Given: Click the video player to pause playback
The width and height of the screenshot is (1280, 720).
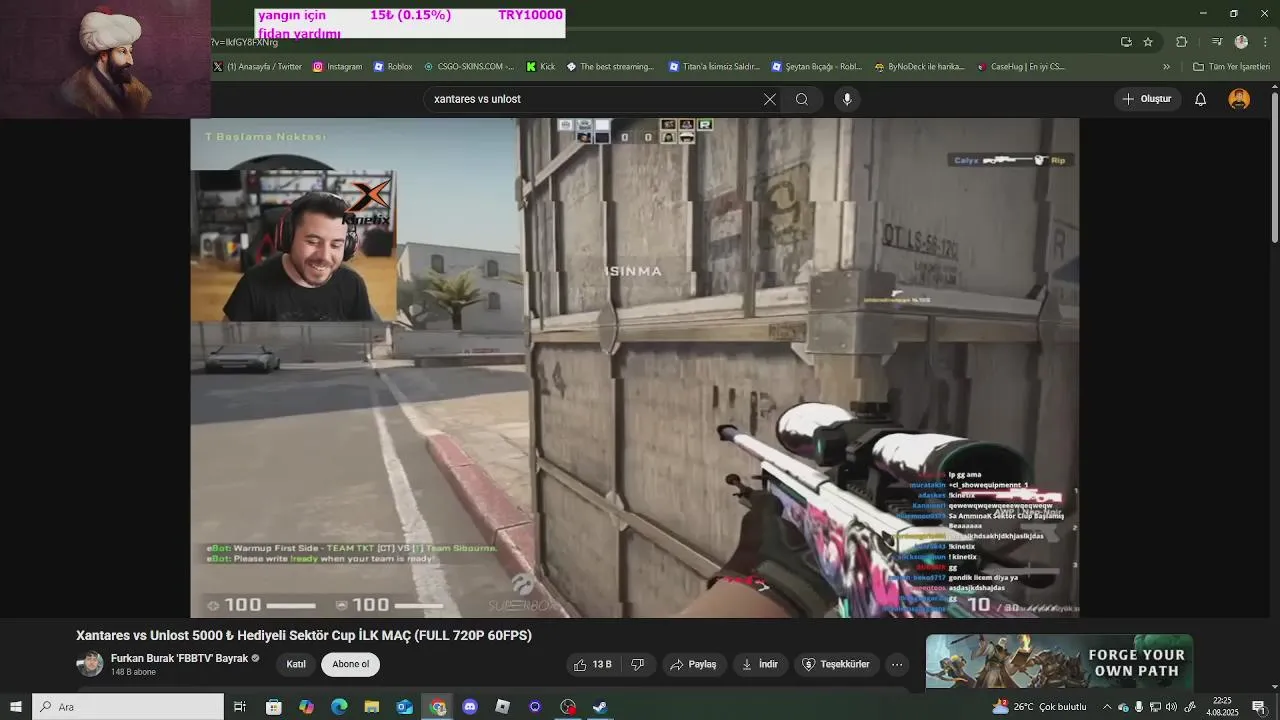Looking at the screenshot, I should click(x=635, y=368).
